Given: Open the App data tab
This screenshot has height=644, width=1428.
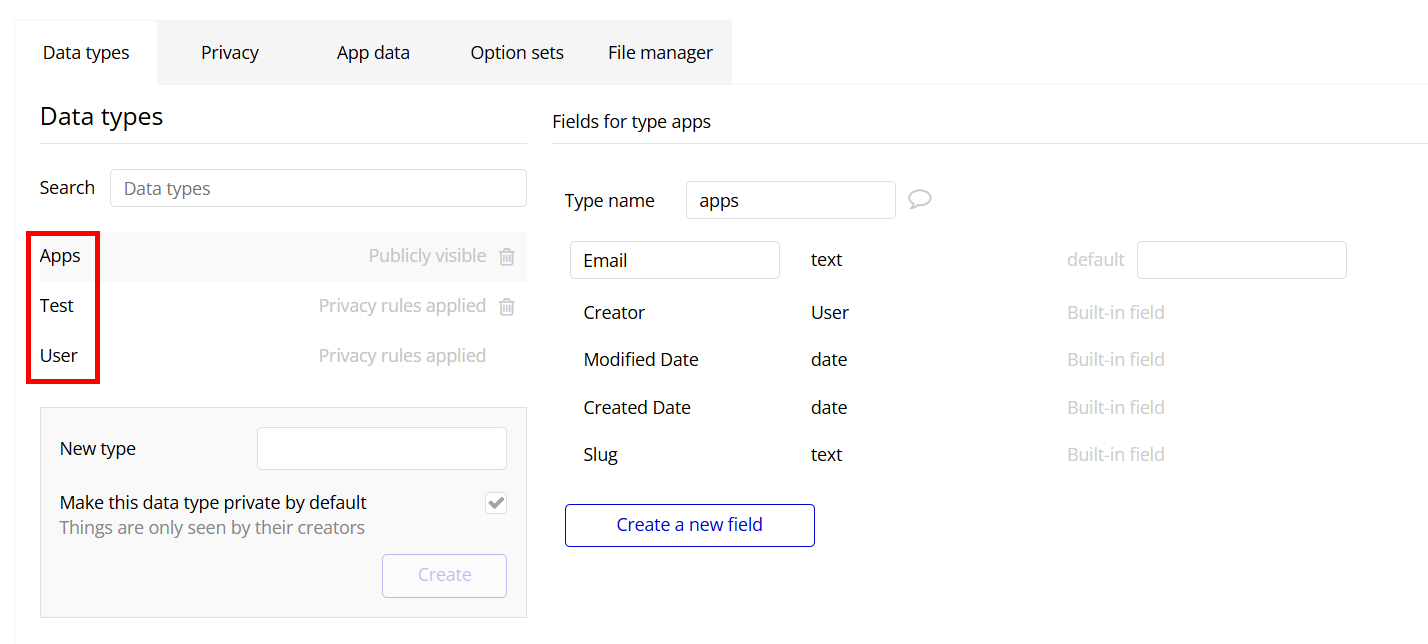Looking at the screenshot, I should 373,53.
